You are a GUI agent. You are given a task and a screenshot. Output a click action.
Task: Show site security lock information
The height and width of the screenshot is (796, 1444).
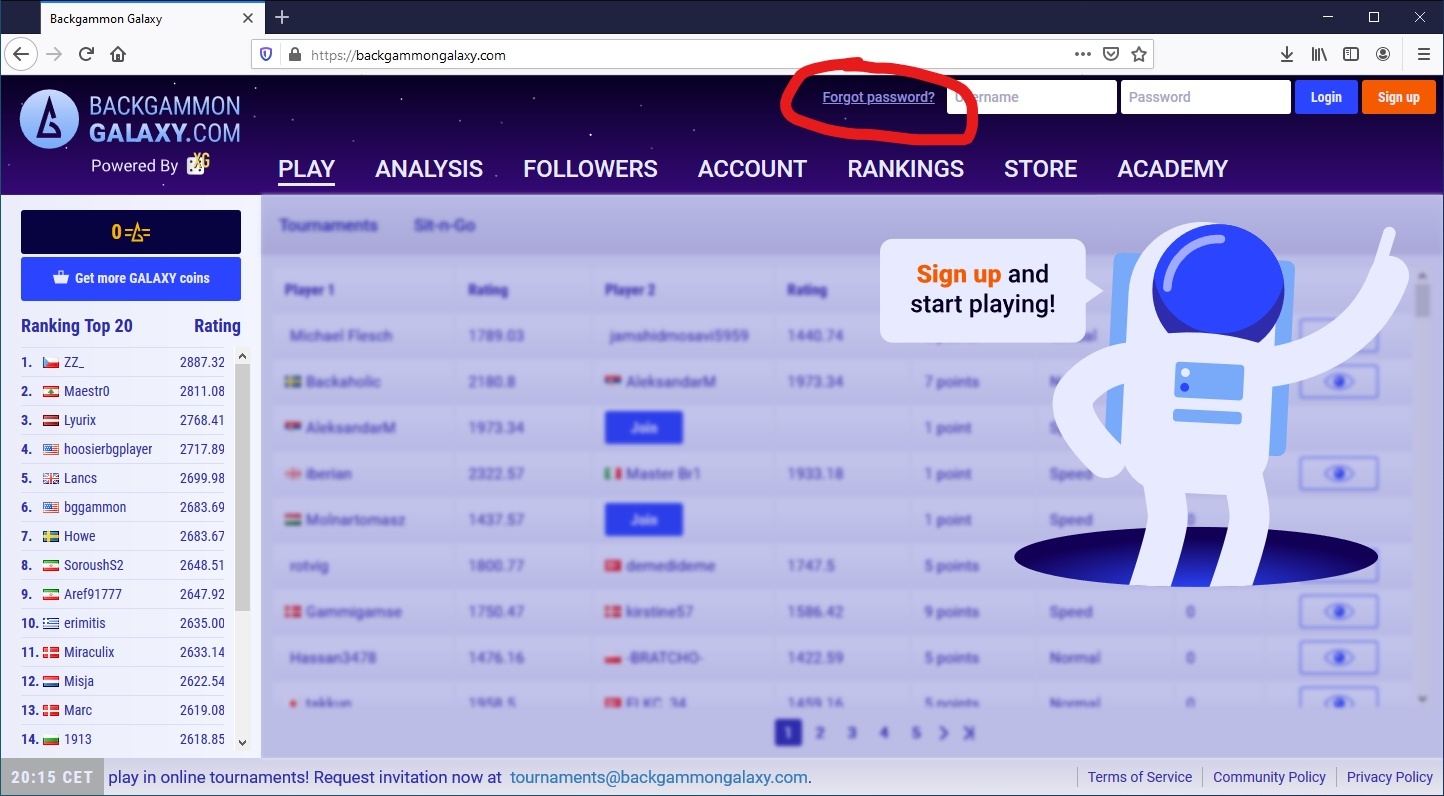(x=294, y=55)
